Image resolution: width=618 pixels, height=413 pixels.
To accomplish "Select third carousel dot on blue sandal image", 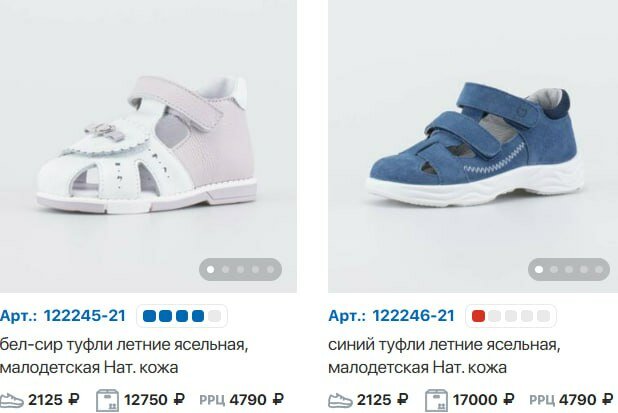I will [x=569, y=270].
